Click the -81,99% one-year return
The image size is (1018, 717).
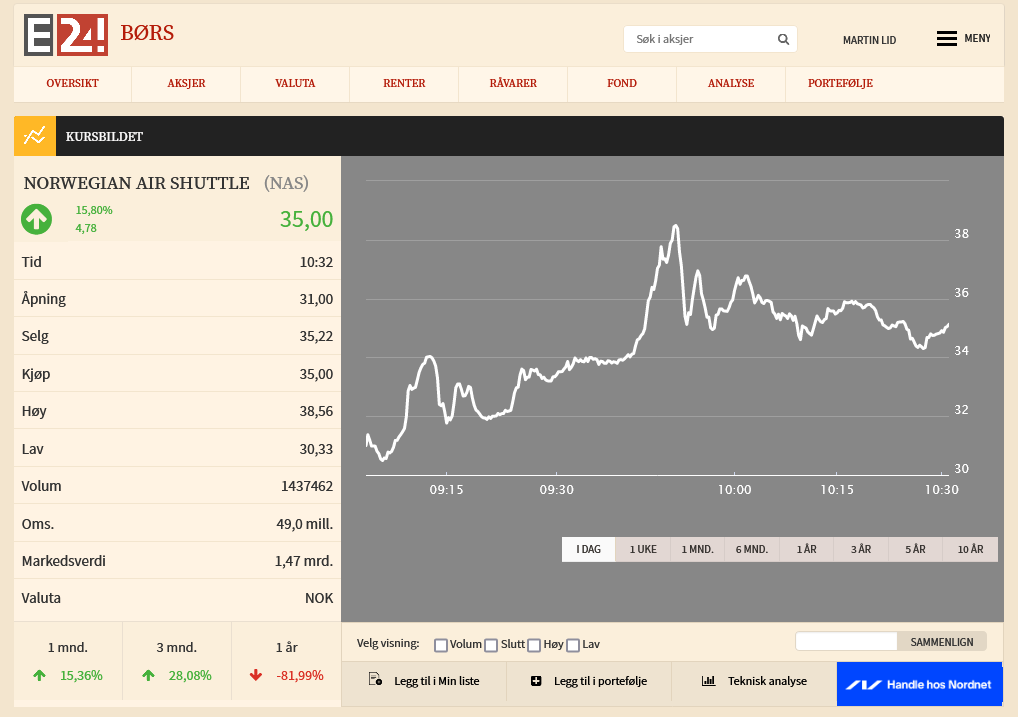pos(300,675)
